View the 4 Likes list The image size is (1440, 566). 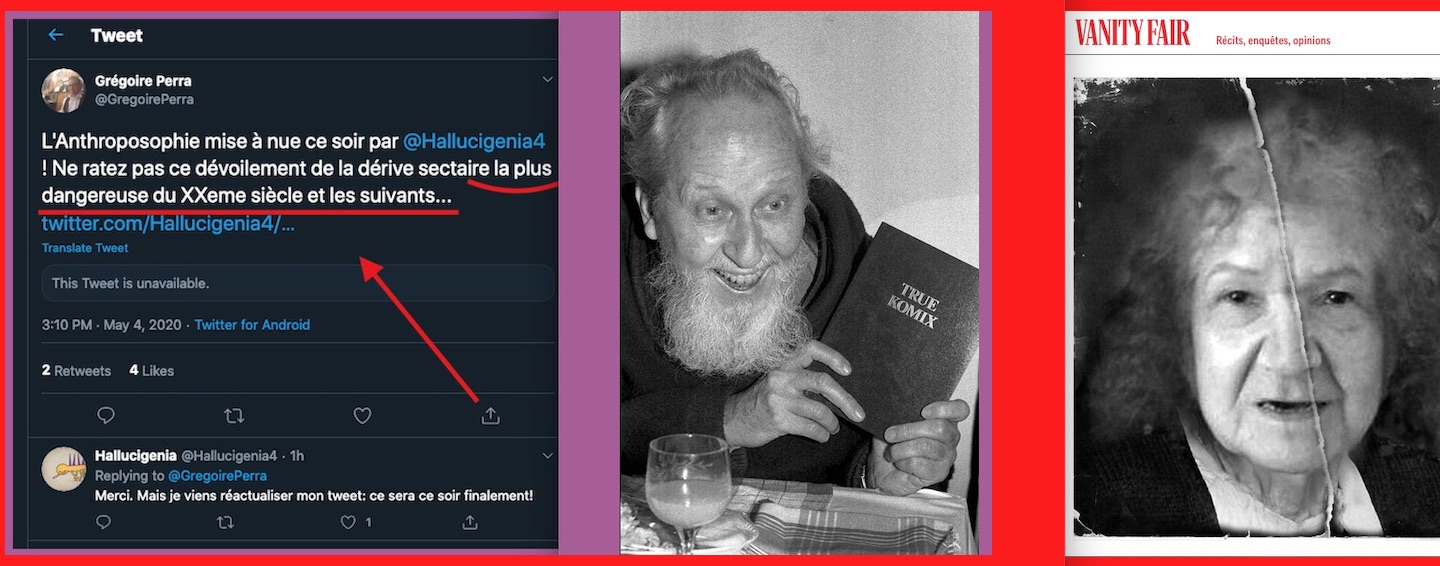tap(151, 371)
